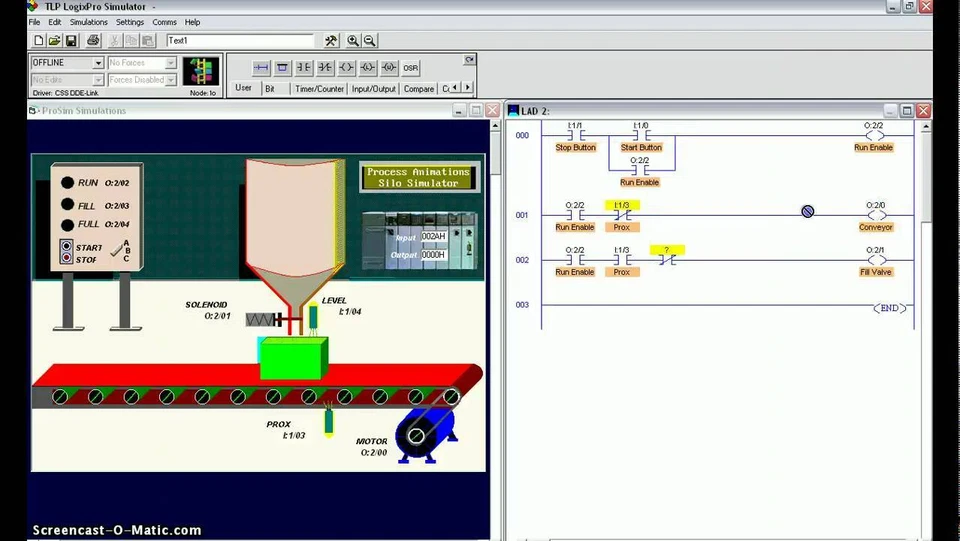This screenshot has height=541, width=960.
Task: Click the START pushbutton on control panel
Action: [67, 247]
